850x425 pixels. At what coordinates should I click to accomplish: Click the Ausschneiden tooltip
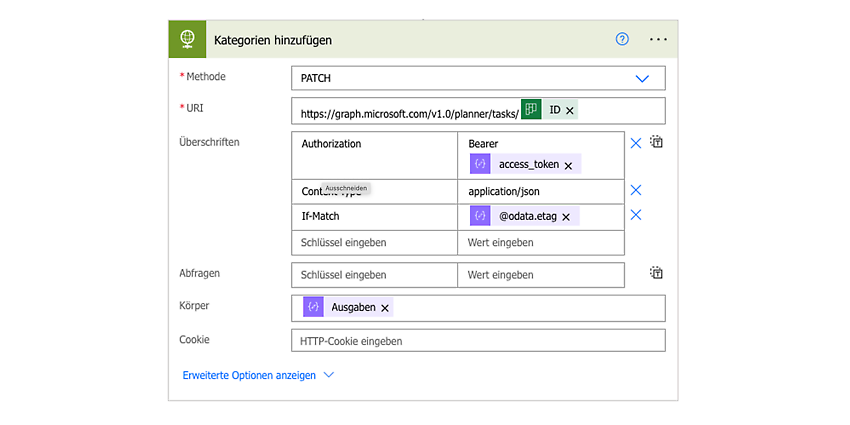click(x=345, y=188)
